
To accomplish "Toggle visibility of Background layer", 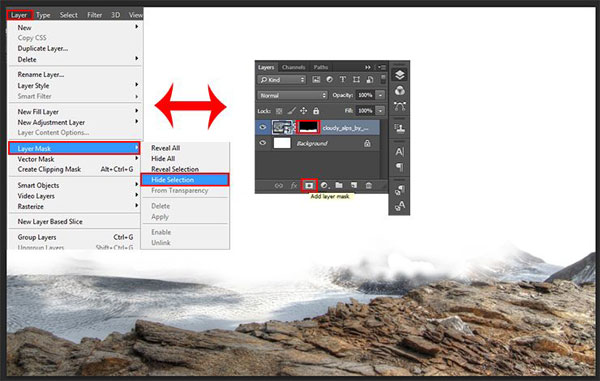I will (263, 143).
